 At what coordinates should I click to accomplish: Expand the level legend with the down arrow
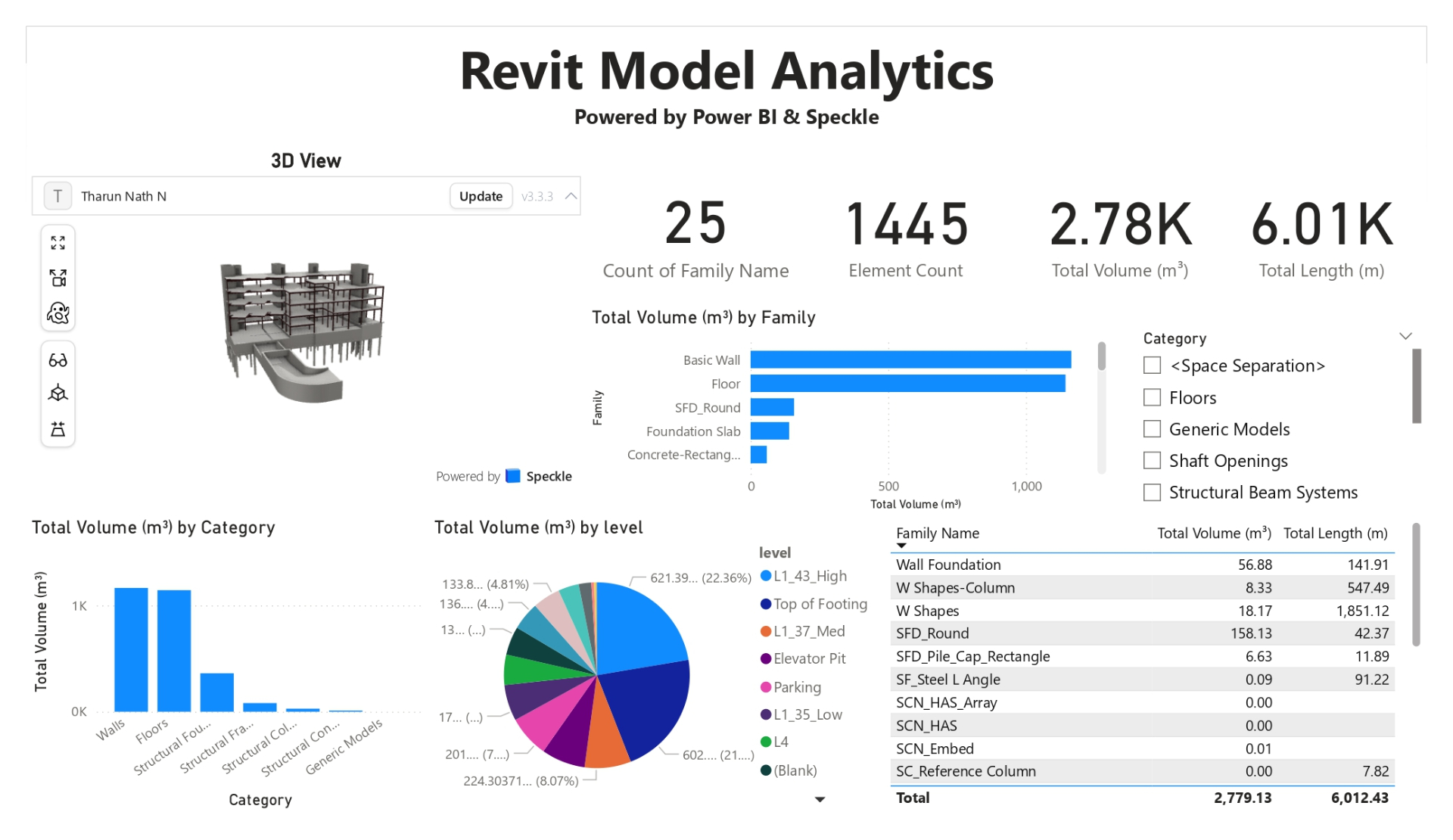820,799
